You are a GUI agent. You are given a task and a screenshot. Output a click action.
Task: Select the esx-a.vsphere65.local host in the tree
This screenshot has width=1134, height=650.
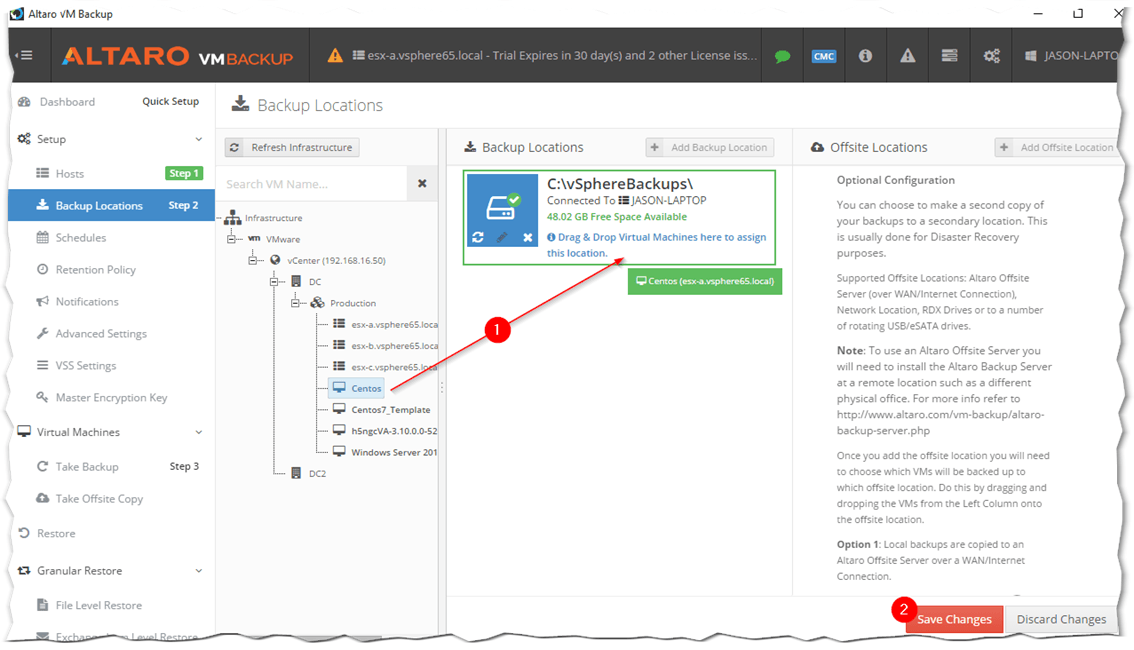coord(394,325)
